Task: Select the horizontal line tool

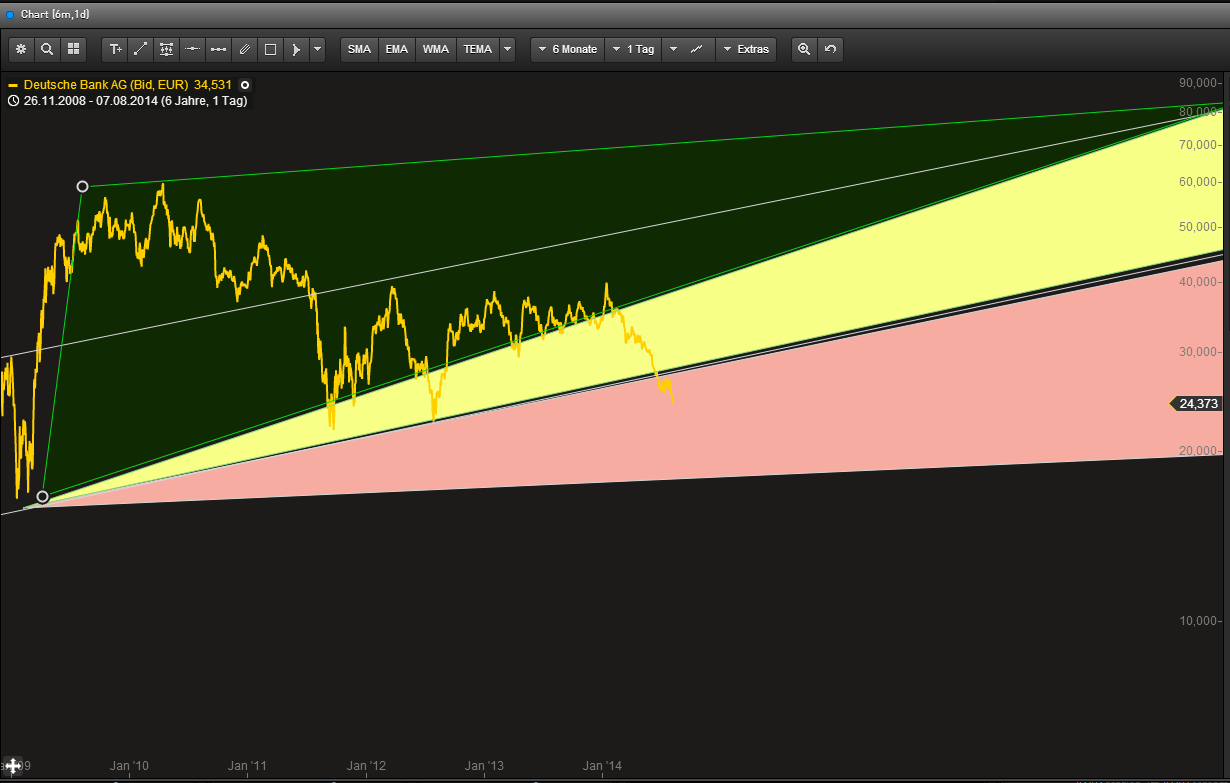Action: click(x=192, y=48)
